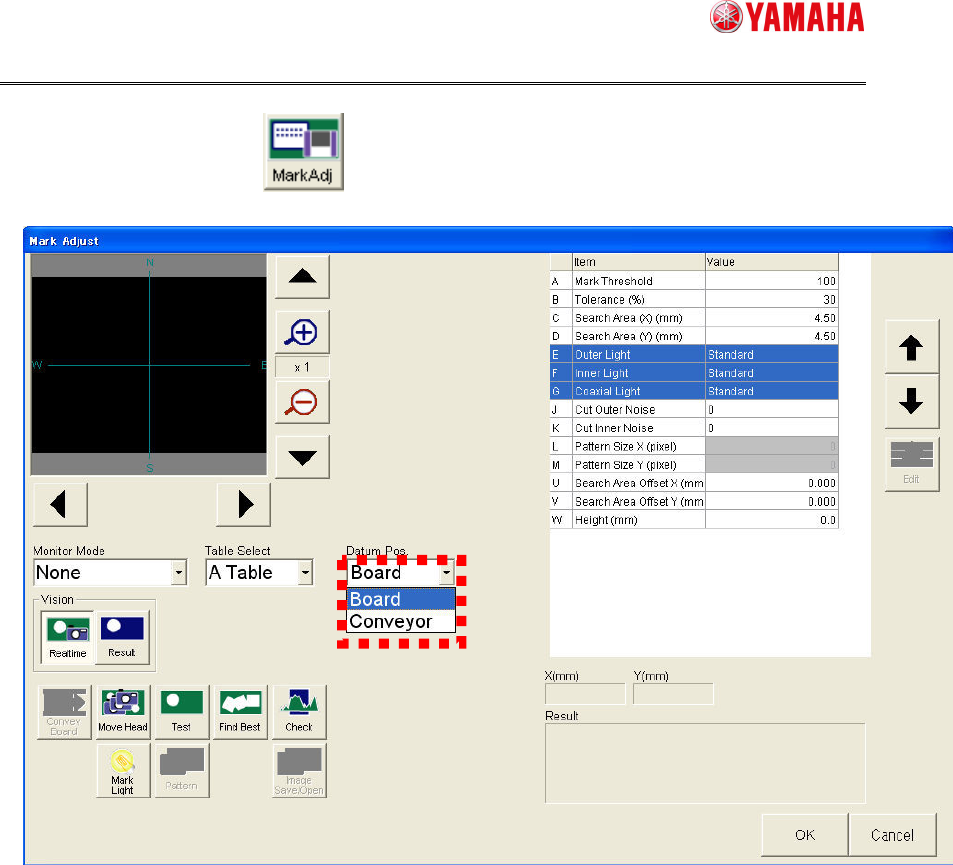Zoom out of the camera view
This screenshot has height=865, width=953.
(301, 403)
